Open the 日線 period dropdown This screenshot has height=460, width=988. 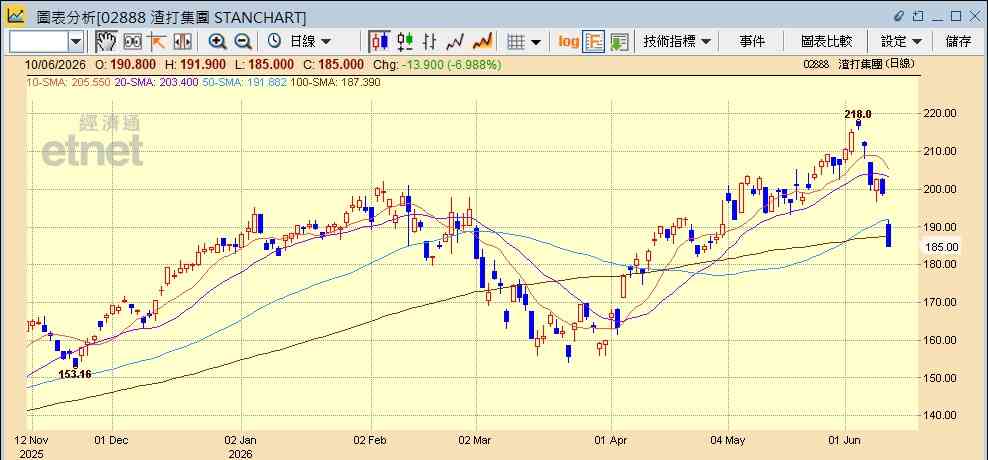tap(310, 42)
